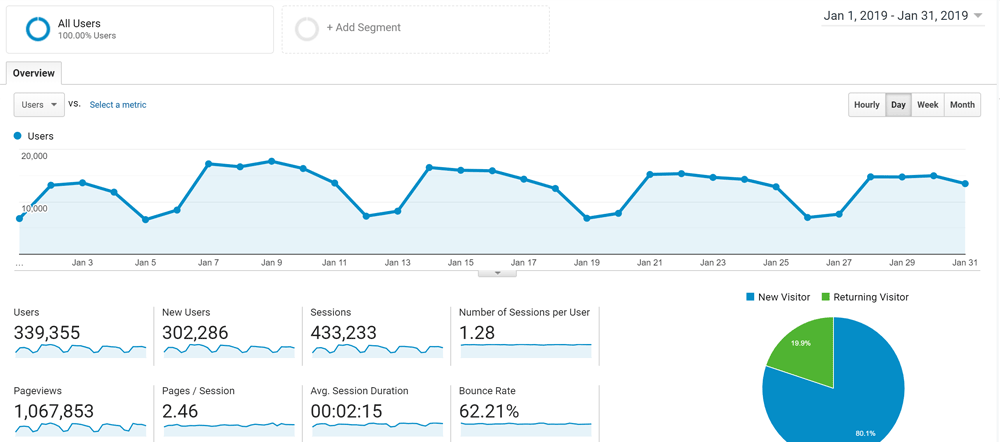Click the Users sparkline thumbnail
The image size is (1000, 442).
point(80,351)
